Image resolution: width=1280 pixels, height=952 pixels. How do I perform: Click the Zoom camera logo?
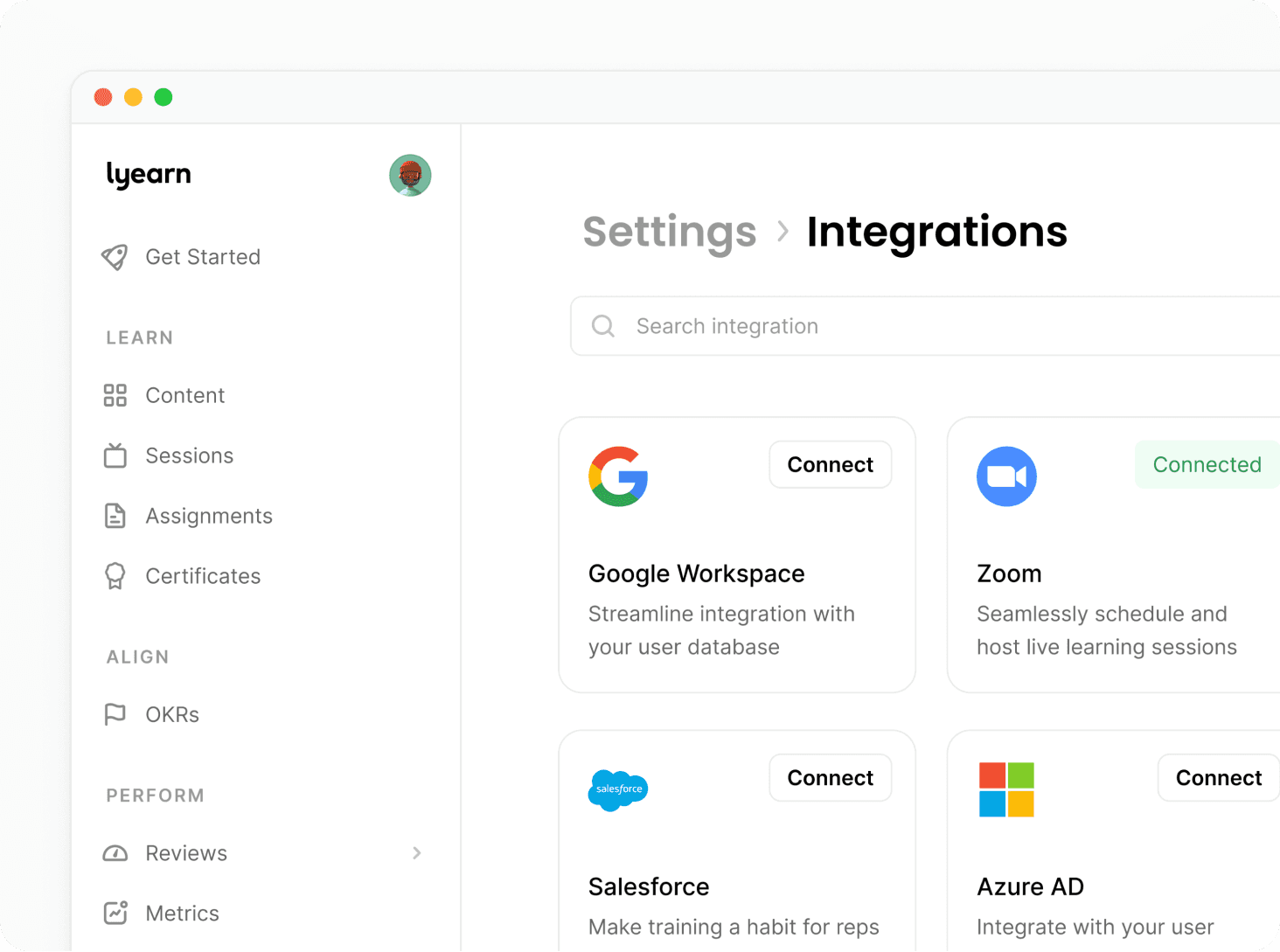tap(1006, 476)
